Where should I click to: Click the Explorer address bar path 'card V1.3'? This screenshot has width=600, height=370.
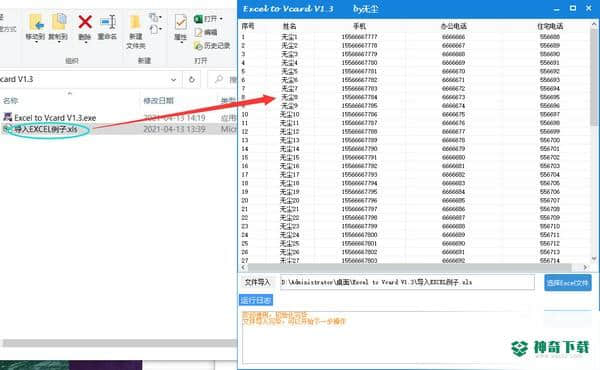(x=16, y=79)
